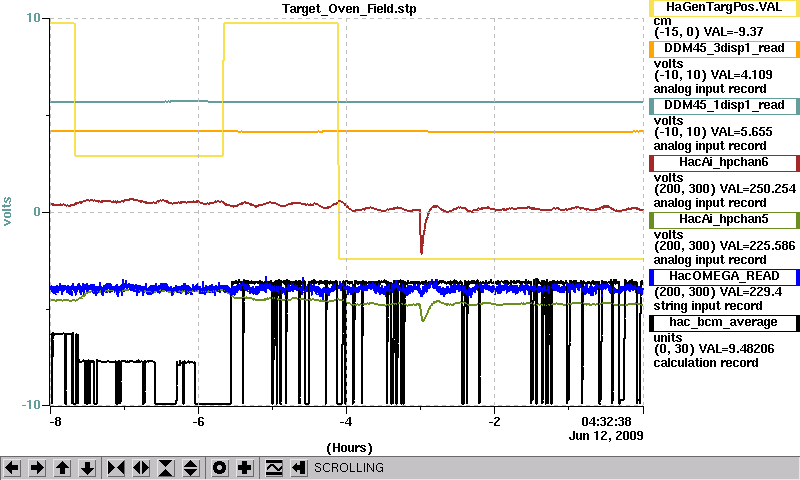This screenshot has width=800, height=480.
Task: Pan the plot left with the left arrow
Action: pos(12,467)
